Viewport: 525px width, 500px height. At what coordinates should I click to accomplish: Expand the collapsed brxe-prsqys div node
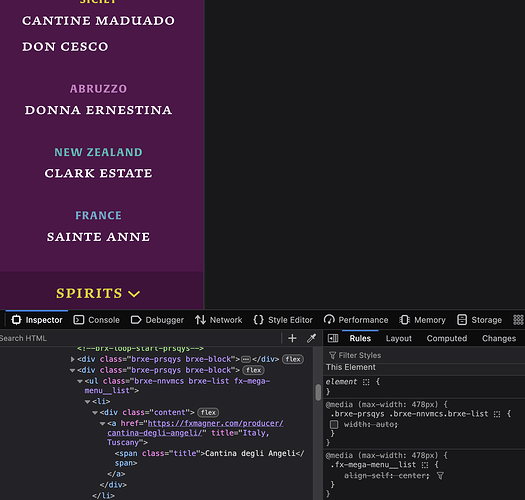(x=73, y=359)
